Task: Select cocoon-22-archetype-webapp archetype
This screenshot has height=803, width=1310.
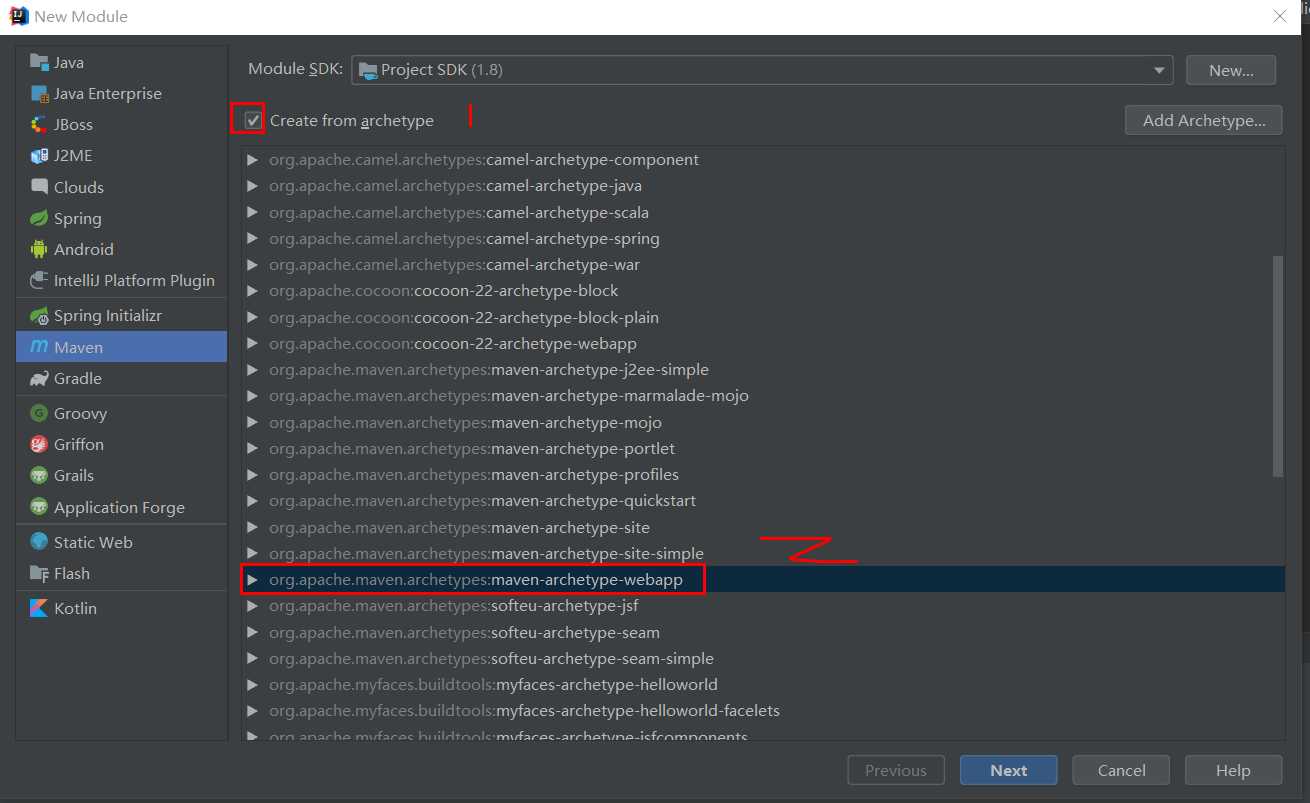Action: [x=763, y=343]
